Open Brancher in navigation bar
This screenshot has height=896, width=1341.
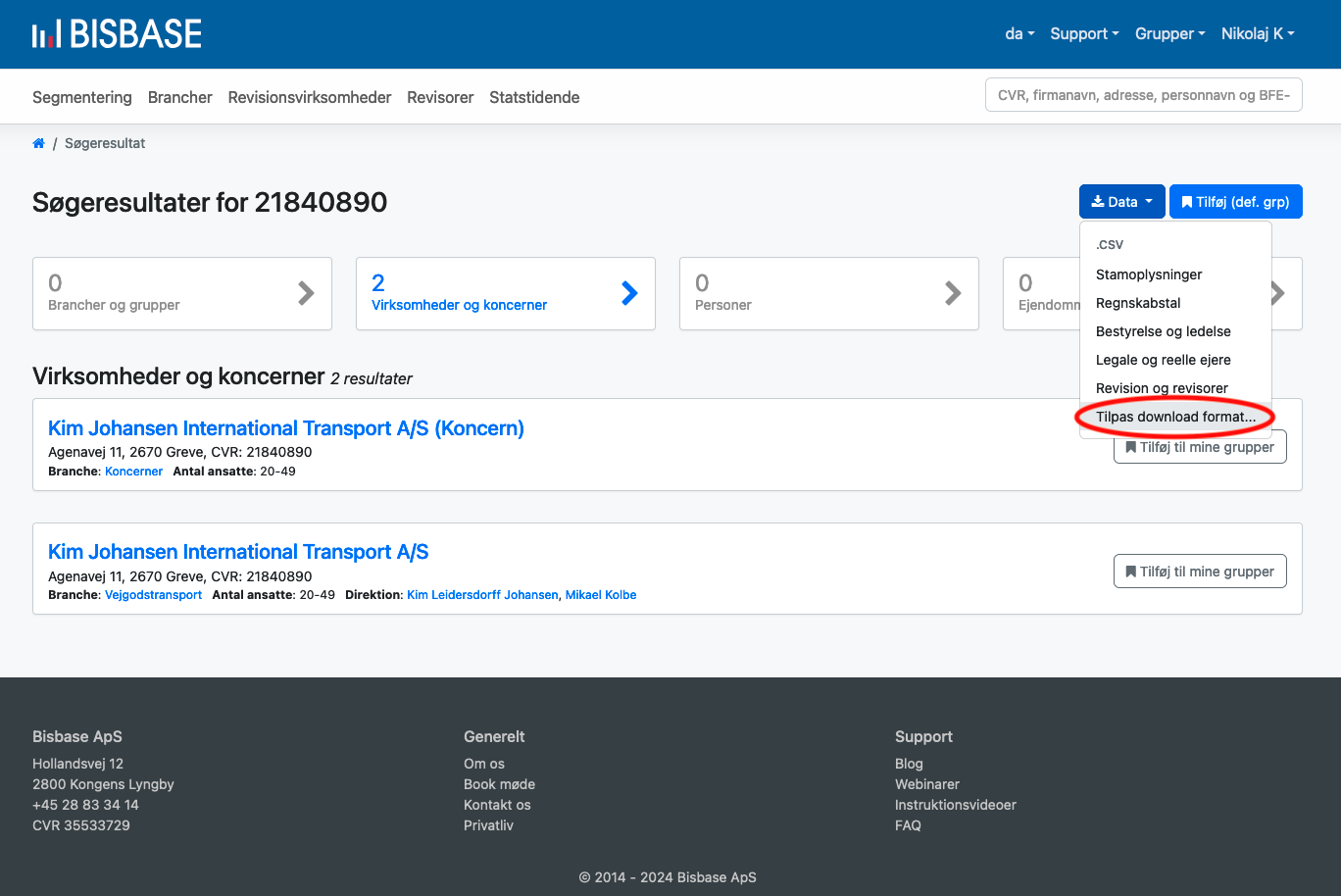pyautogui.click(x=180, y=97)
